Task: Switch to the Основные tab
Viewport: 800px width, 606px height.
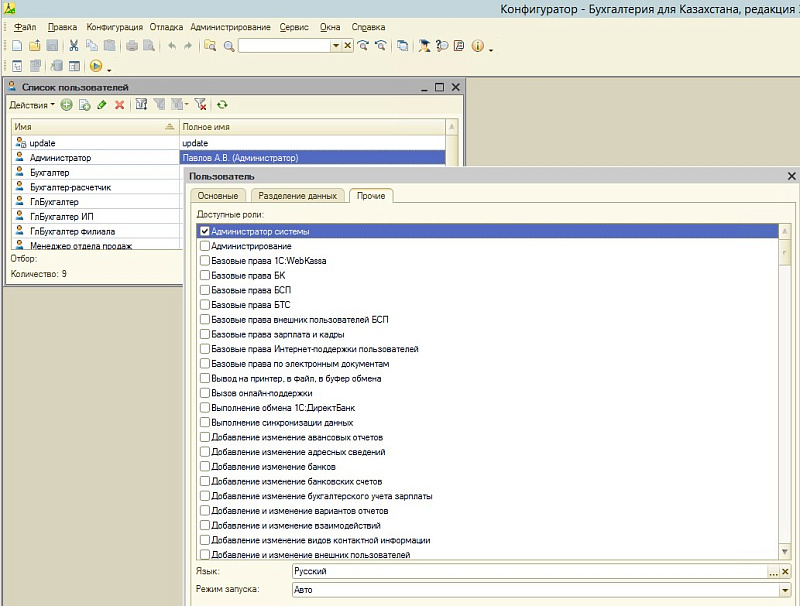Action: point(217,196)
